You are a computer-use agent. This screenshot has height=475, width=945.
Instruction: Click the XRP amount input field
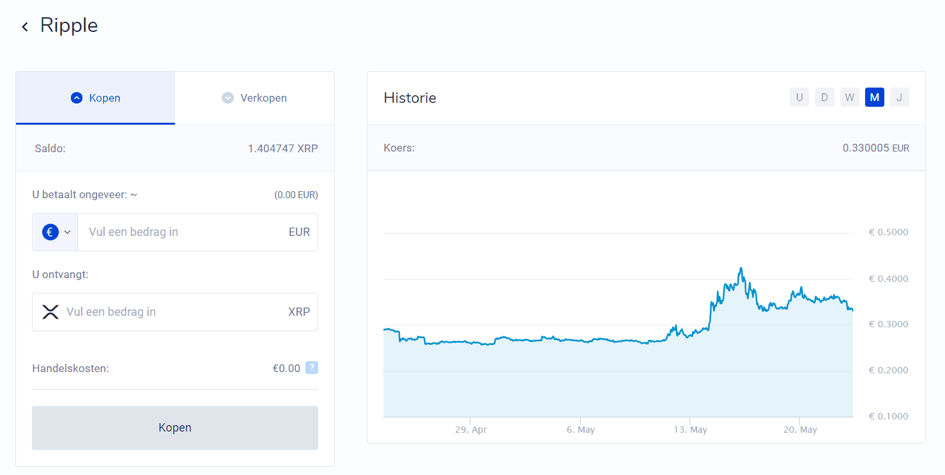[x=175, y=312]
